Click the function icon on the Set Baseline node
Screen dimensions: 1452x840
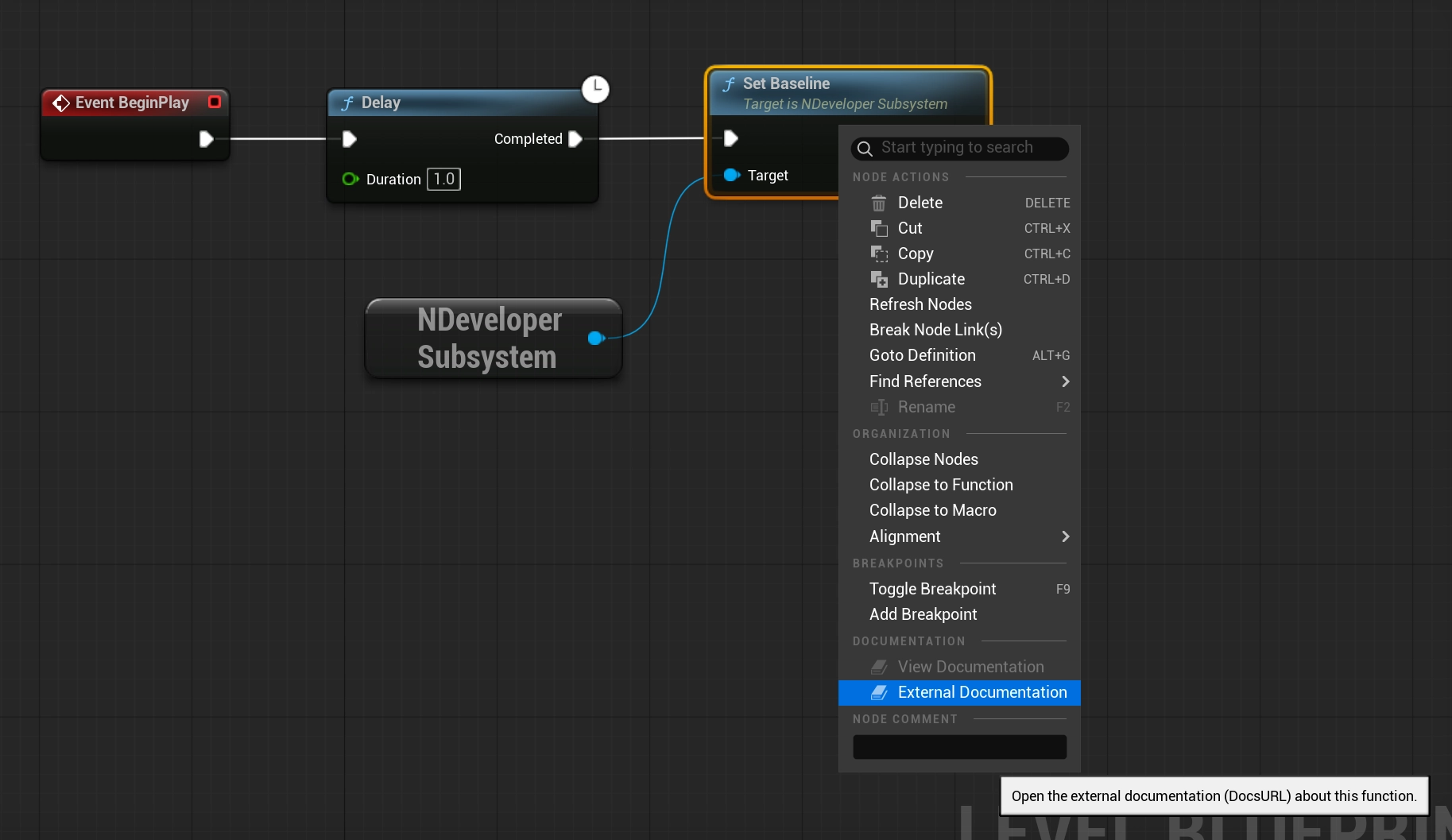(x=728, y=83)
